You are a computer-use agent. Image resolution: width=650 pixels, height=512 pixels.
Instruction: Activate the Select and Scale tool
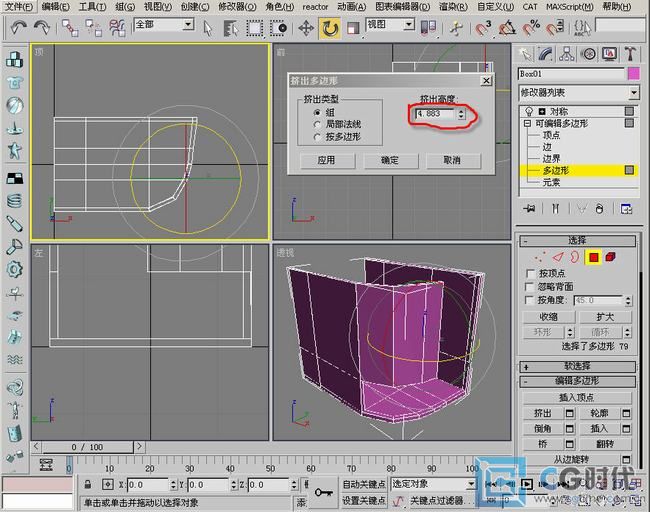353,28
